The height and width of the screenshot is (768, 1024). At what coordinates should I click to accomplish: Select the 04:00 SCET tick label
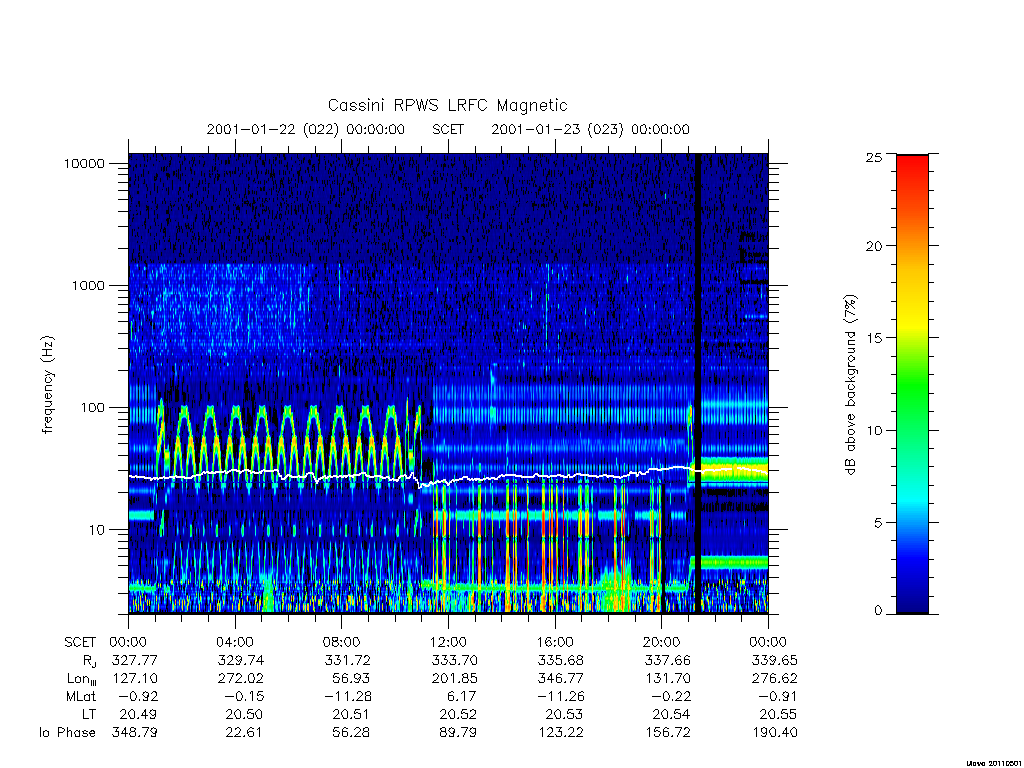tap(235, 643)
